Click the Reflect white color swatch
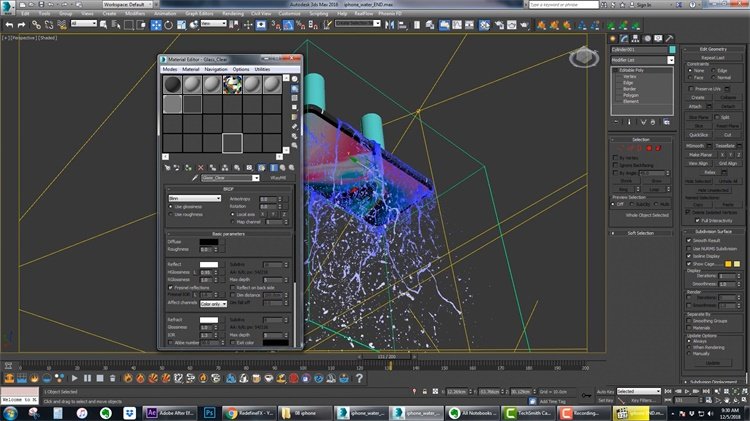This screenshot has width=750, height=421. click(209, 265)
